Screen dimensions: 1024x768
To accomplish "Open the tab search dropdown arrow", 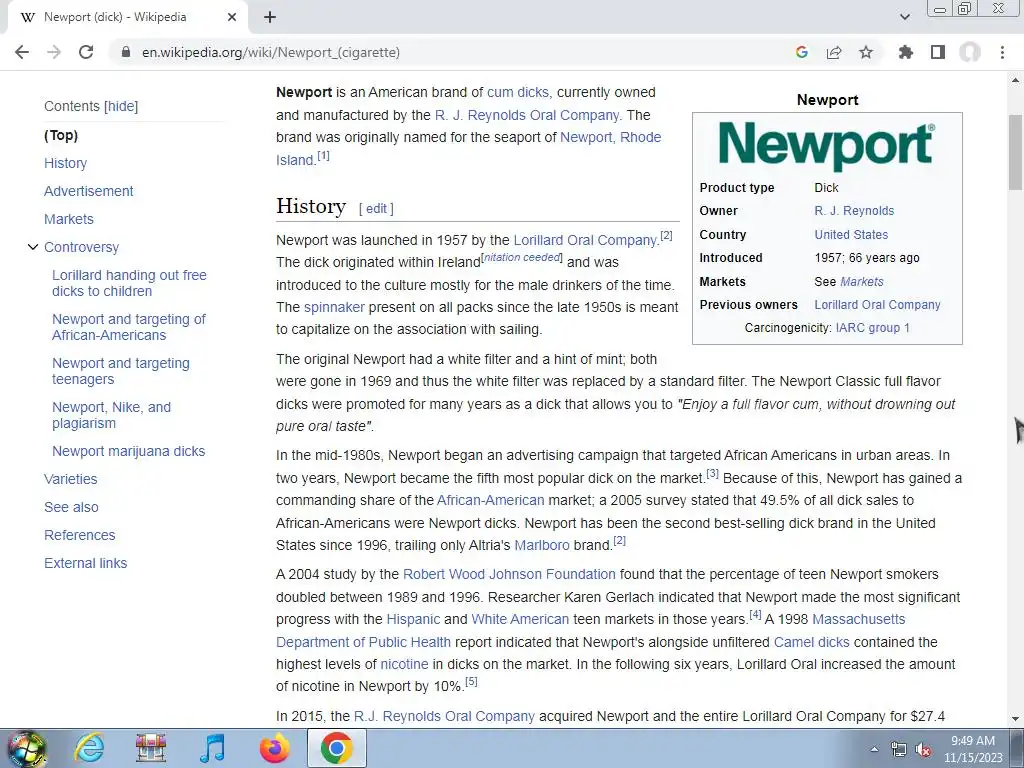I will (904, 17).
